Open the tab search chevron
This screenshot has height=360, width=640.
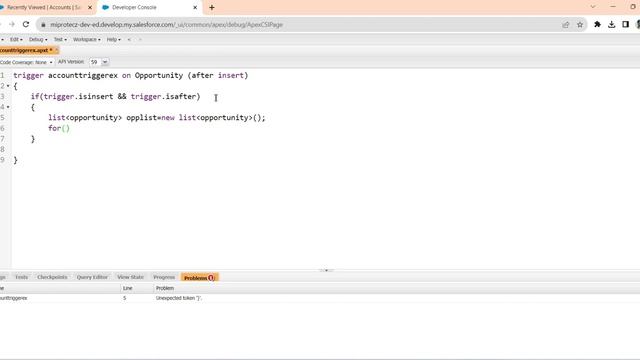pos(593,7)
